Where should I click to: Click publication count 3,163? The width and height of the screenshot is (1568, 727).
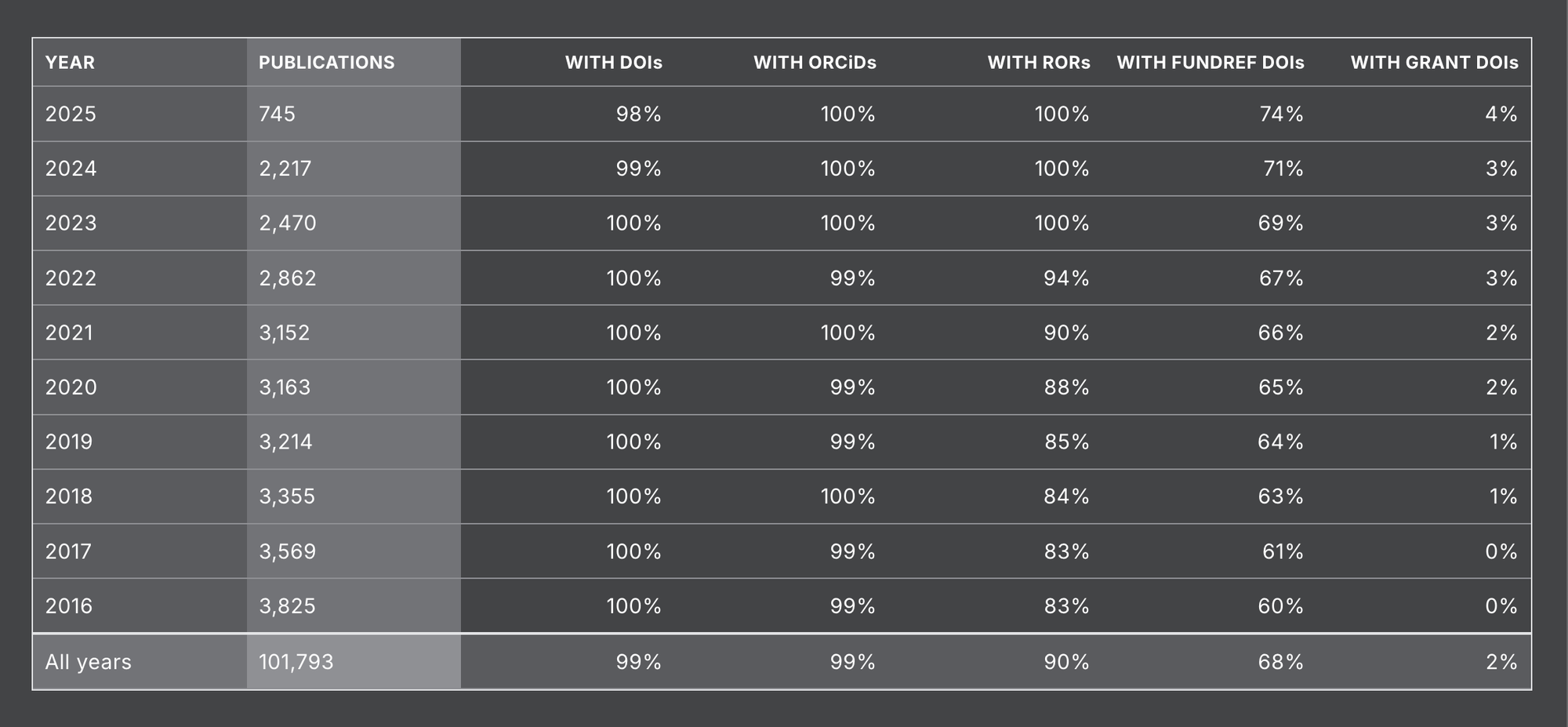tap(285, 387)
